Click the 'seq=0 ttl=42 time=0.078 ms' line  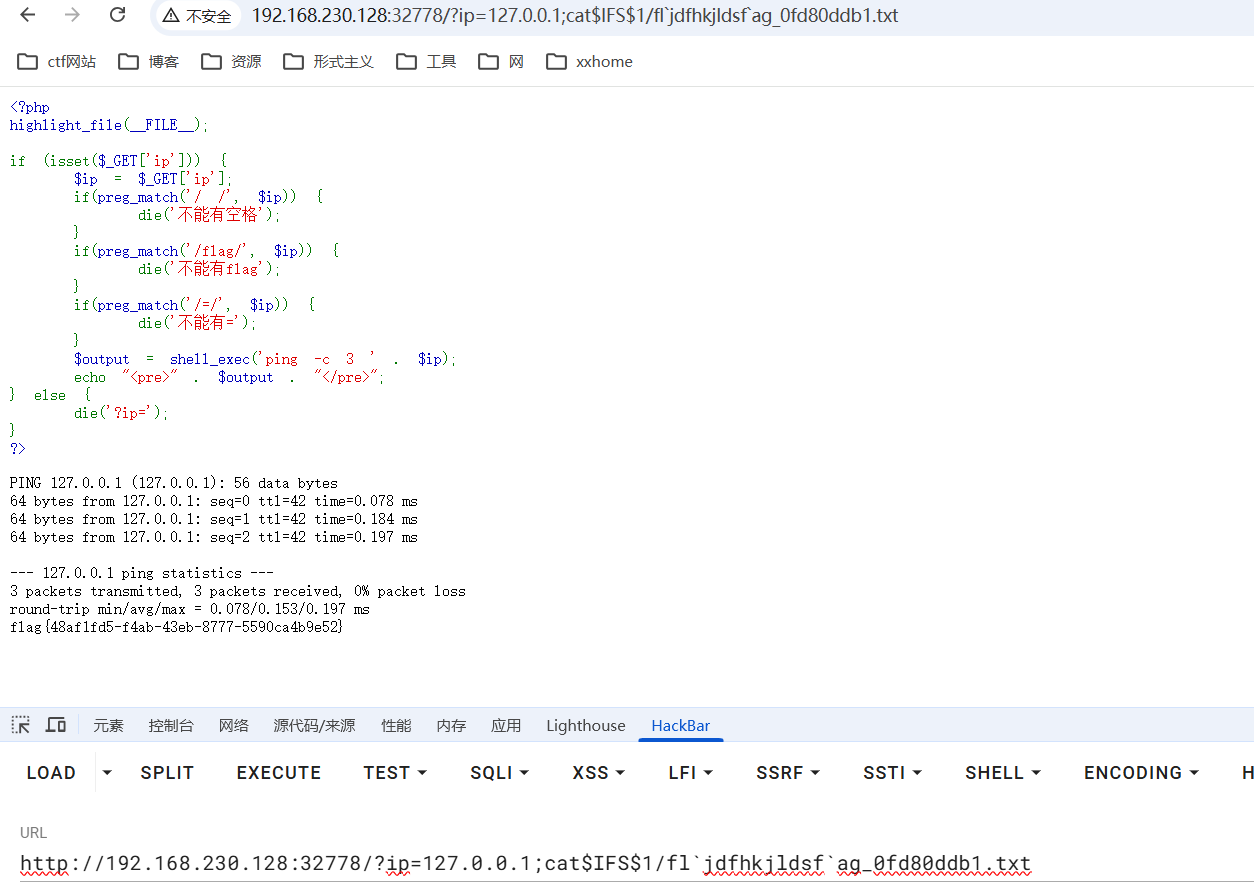click(214, 501)
